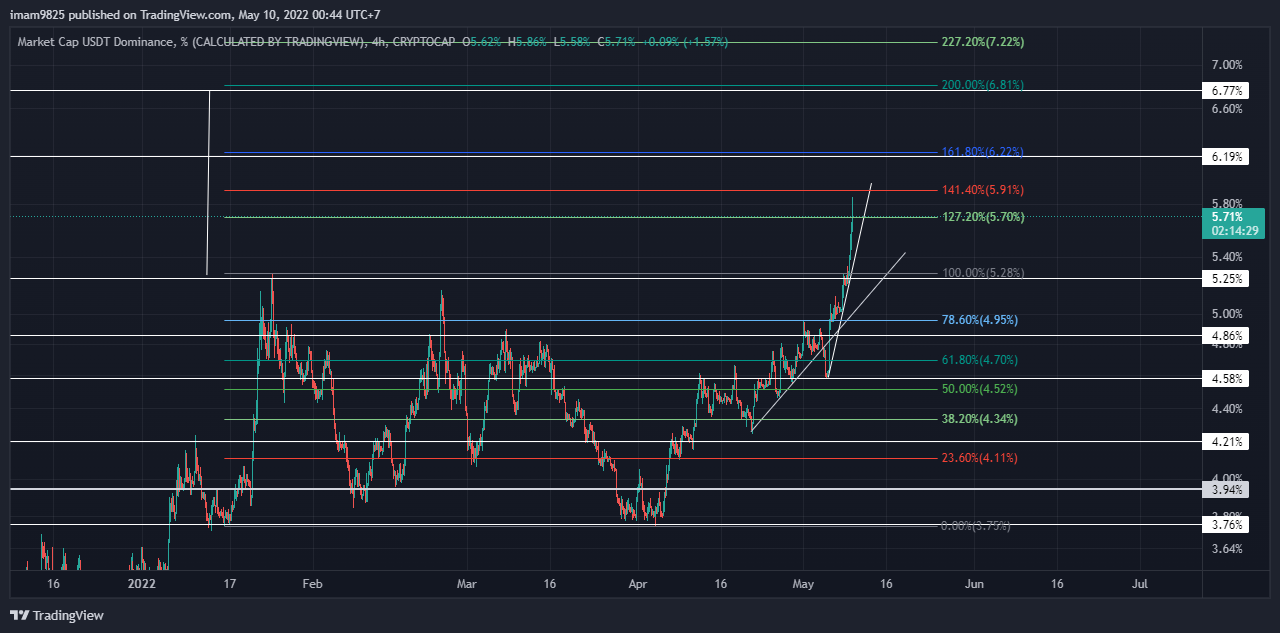This screenshot has height=633, width=1280.
Task: Click the 'Jun' label on time axis
Action: point(975,583)
